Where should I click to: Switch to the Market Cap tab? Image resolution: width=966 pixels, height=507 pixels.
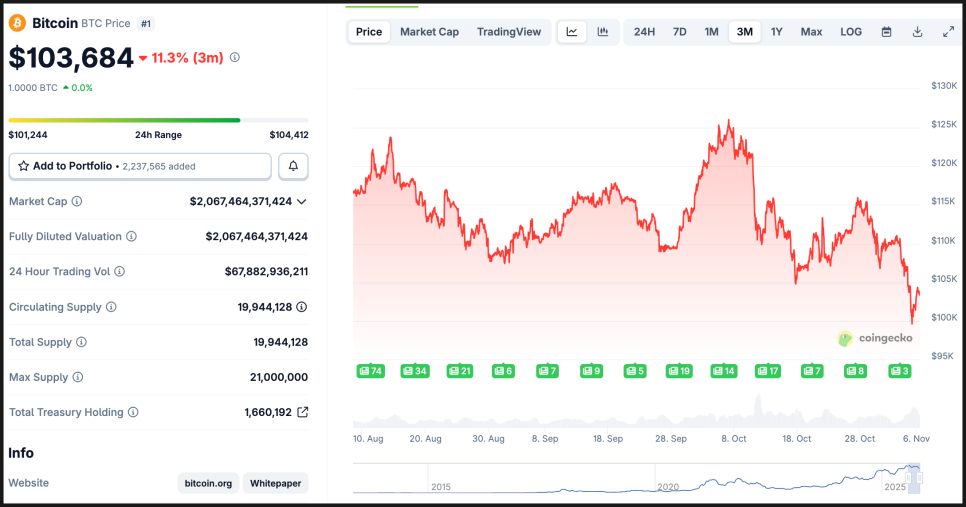click(x=429, y=32)
